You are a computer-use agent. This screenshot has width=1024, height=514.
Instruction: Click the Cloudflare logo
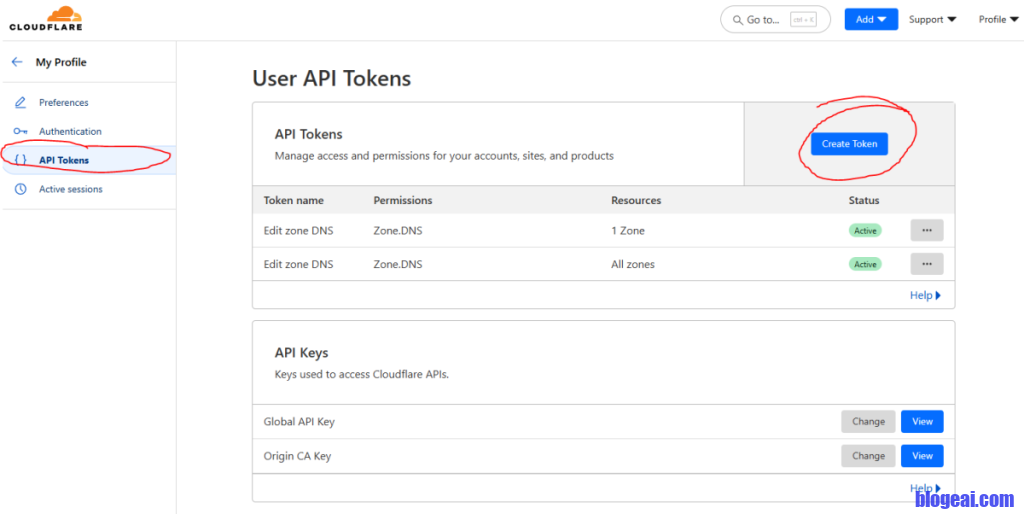46,17
